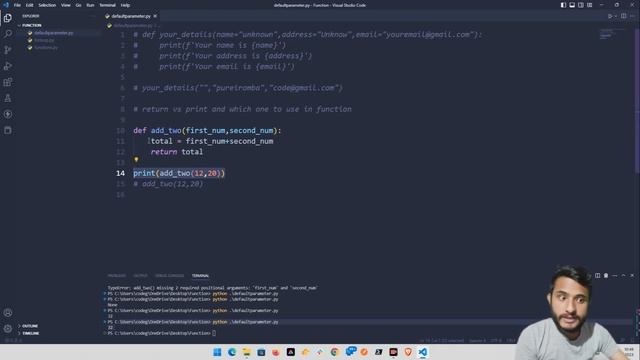The width and height of the screenshot is (640, 360).
Task: Open the Go menu
Action: pos(78,5)
